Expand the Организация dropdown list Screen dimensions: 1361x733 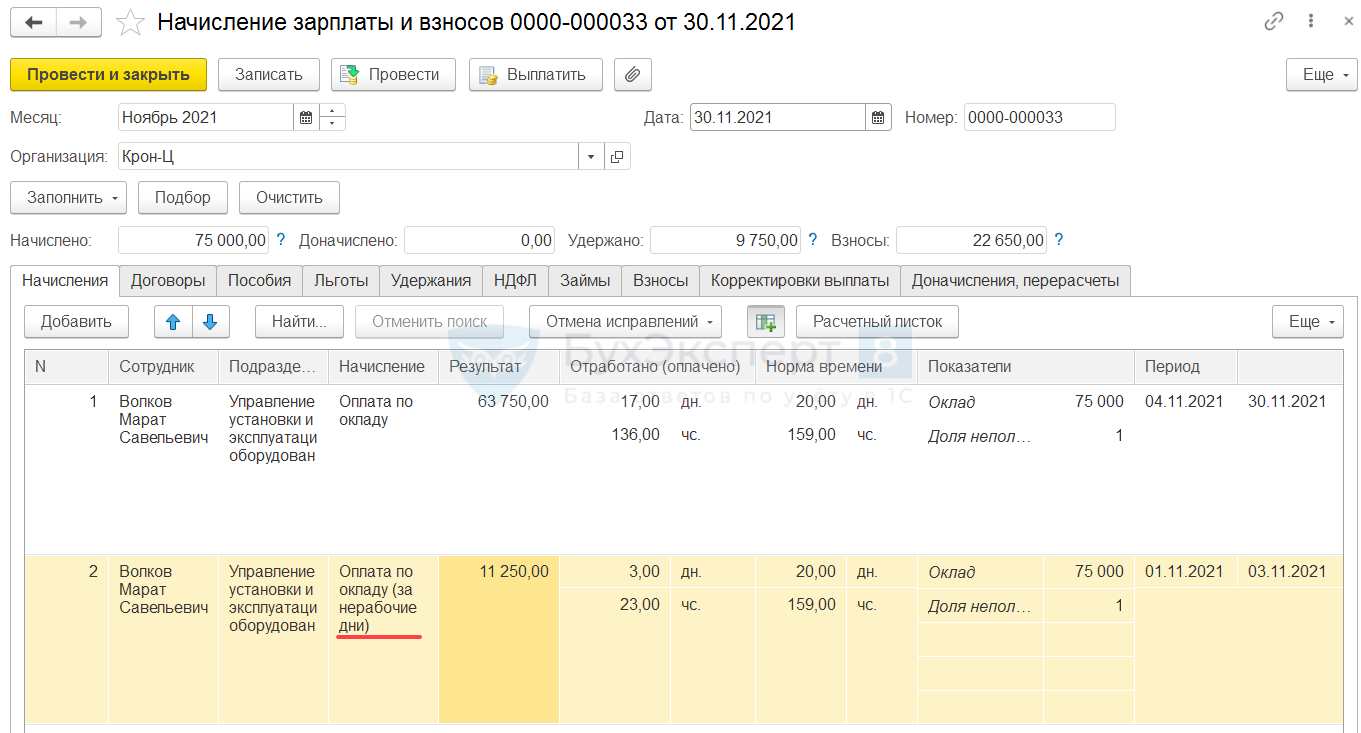[x=590, y=157]
